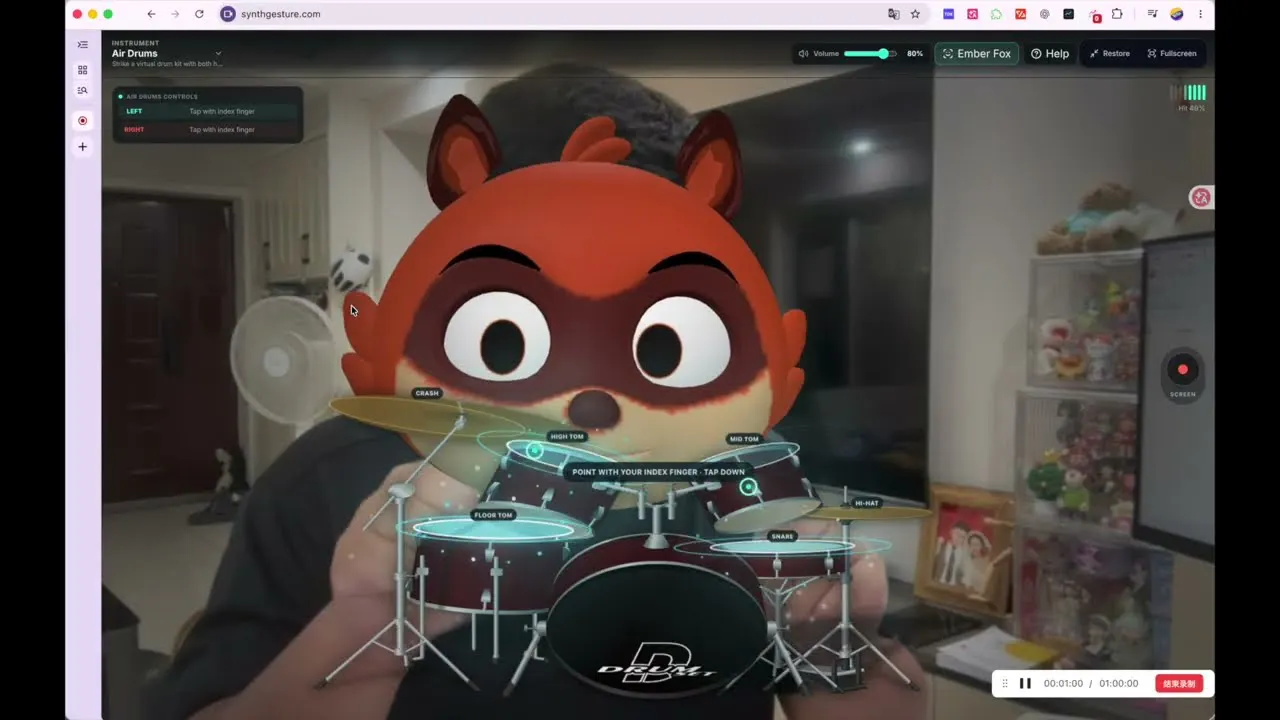Viewport: 1280px width, 720px height.
Task: Click the pink floating translate badge on right edge
Action: 1201,197
